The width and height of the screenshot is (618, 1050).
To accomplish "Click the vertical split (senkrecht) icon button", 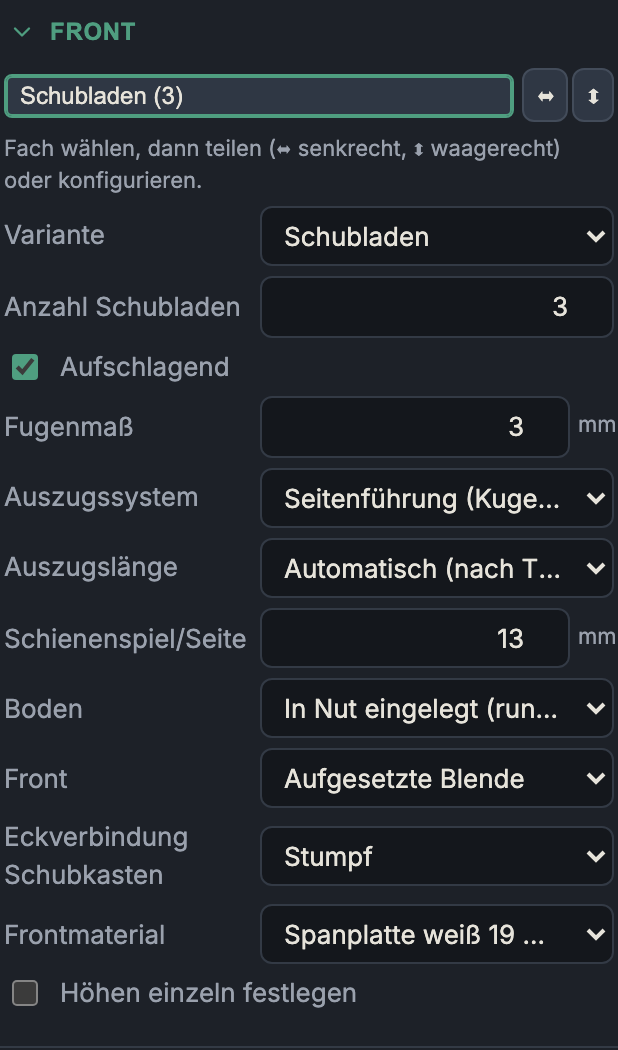I will [545, 96].
